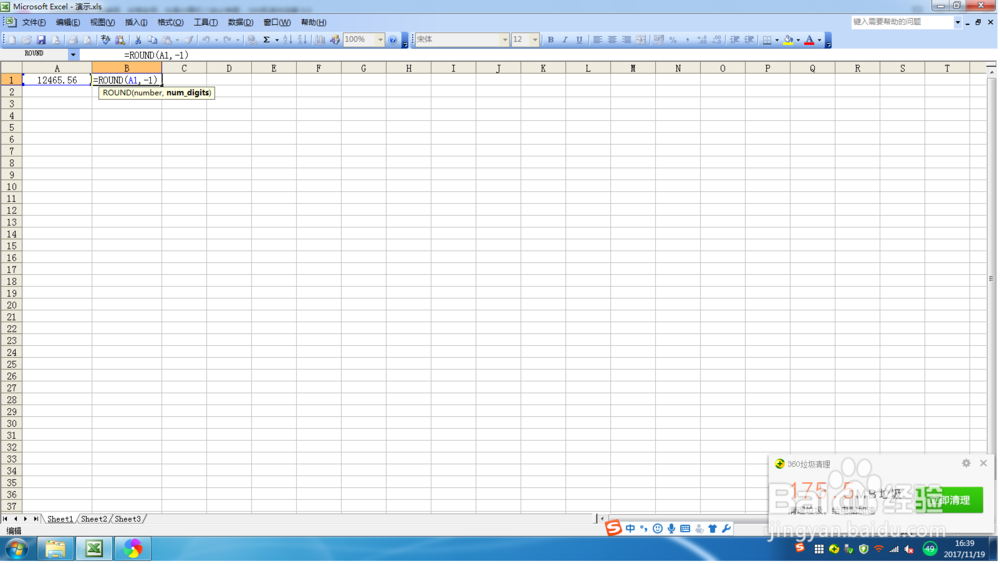This screenshot has width=1000, height=564.
Task: Close the 360垃圾清理 popup
Action: click(984, 464)
